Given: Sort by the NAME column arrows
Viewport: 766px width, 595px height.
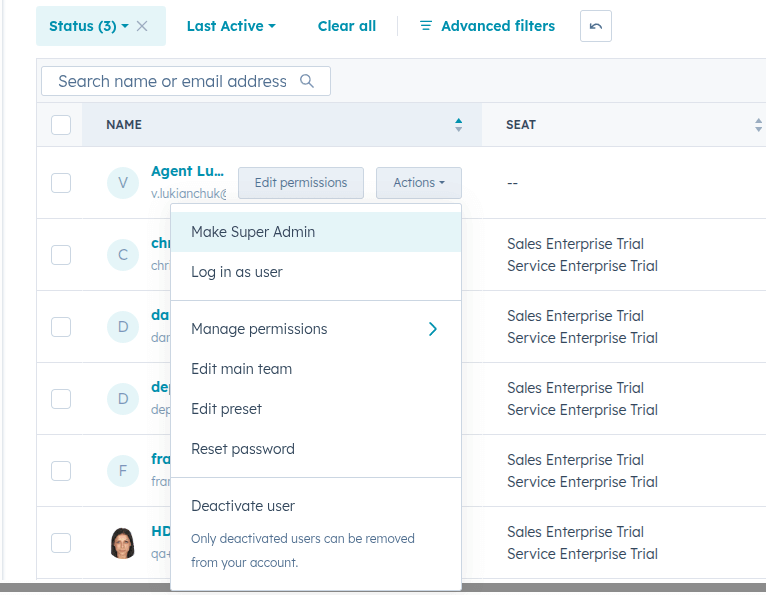Looking at the screenshot, I should [x=458, y=125].
